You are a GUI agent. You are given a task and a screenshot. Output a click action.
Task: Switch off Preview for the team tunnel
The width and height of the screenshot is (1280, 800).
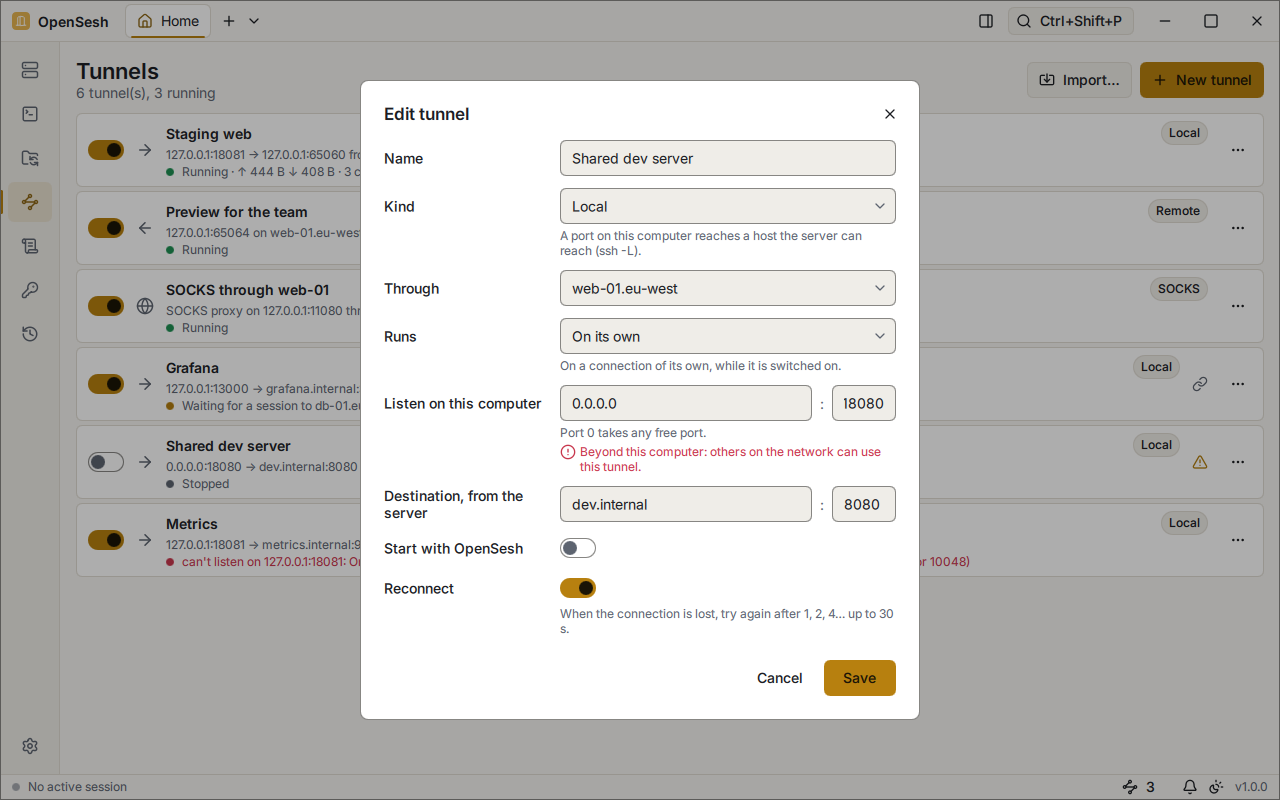click(x=106, y=228)
